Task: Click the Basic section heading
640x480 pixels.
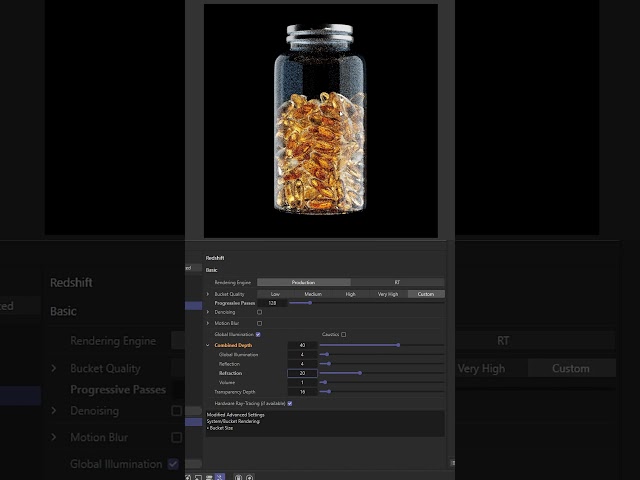Action: click(211, 270)
